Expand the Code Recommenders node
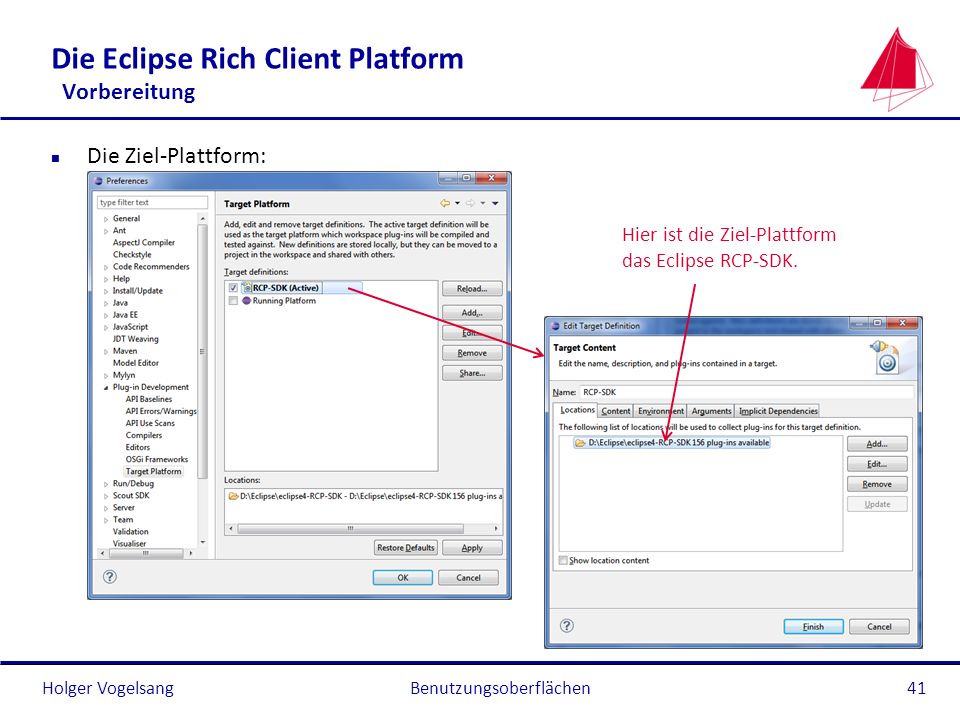Image resolution: width=960 pixels, height=720 pixels. [106, 267]
